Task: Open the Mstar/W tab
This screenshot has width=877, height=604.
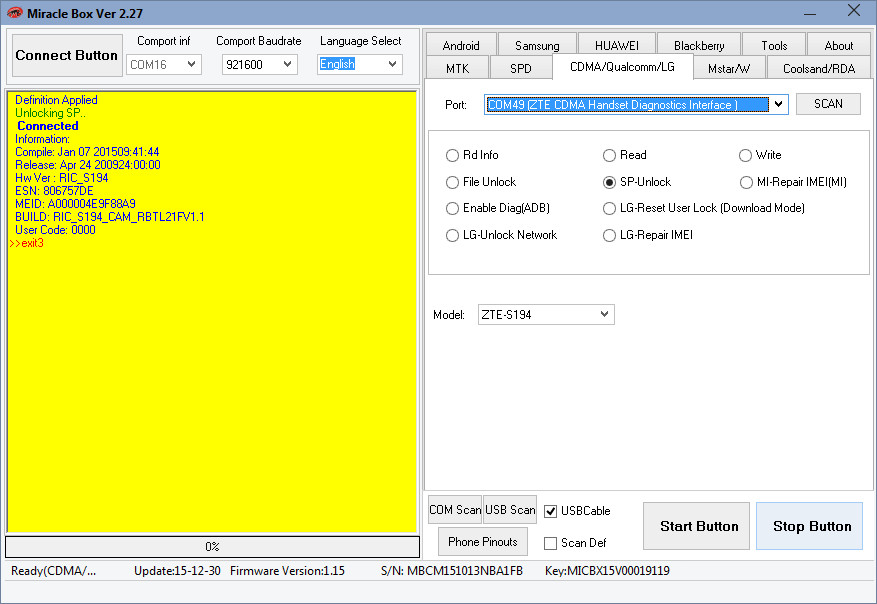Action: 729,68
